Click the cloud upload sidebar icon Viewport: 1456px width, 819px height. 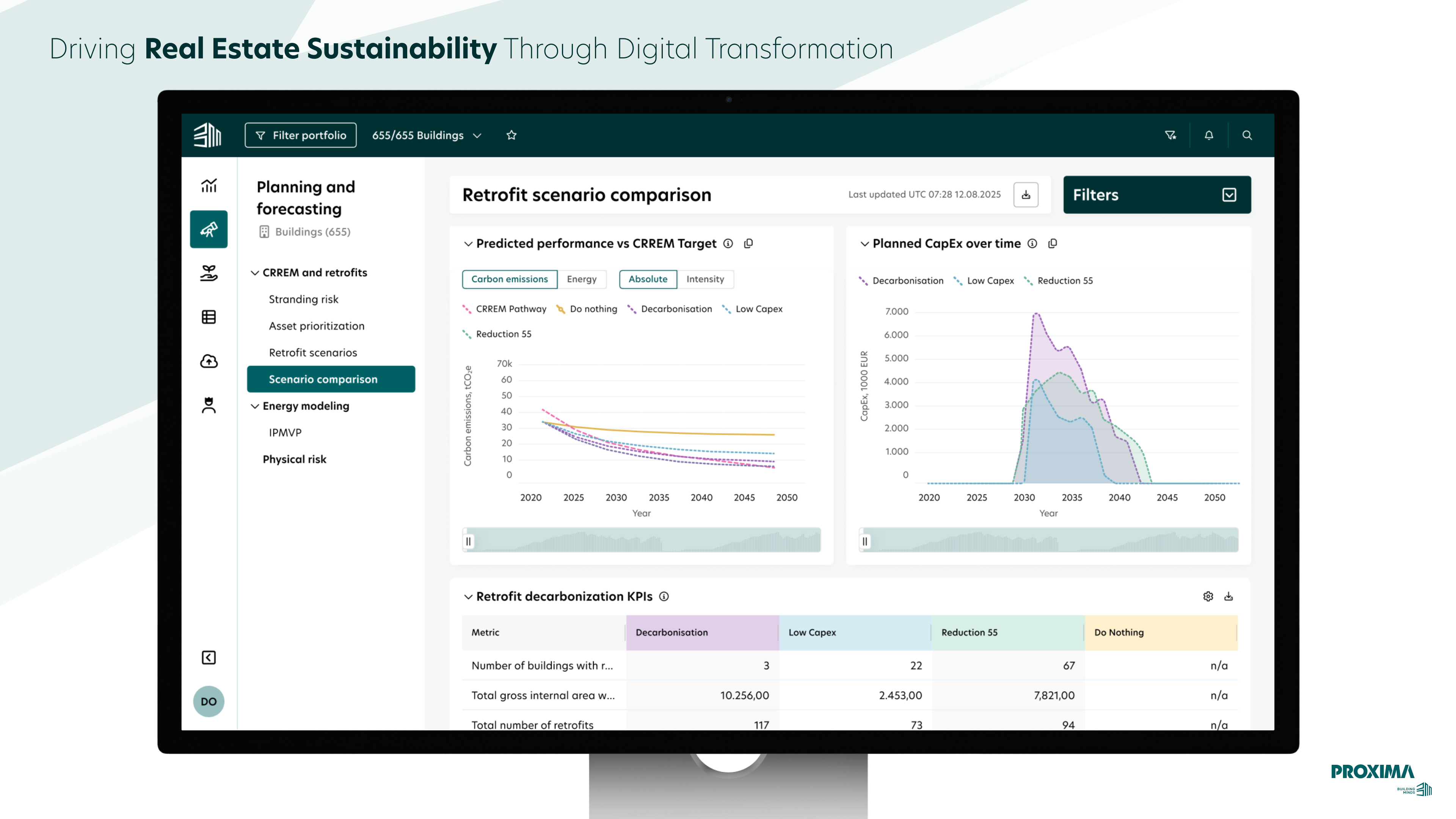(x=209, y=361)
